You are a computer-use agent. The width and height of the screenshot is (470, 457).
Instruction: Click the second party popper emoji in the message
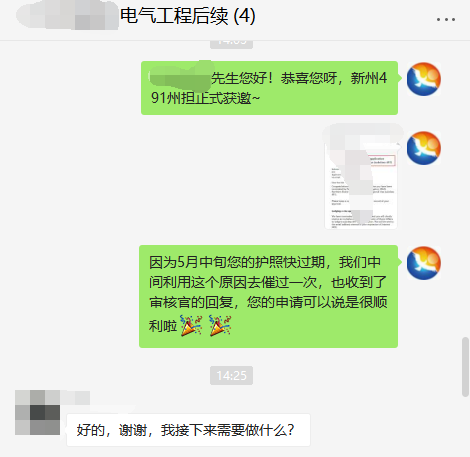coord(220,325)
